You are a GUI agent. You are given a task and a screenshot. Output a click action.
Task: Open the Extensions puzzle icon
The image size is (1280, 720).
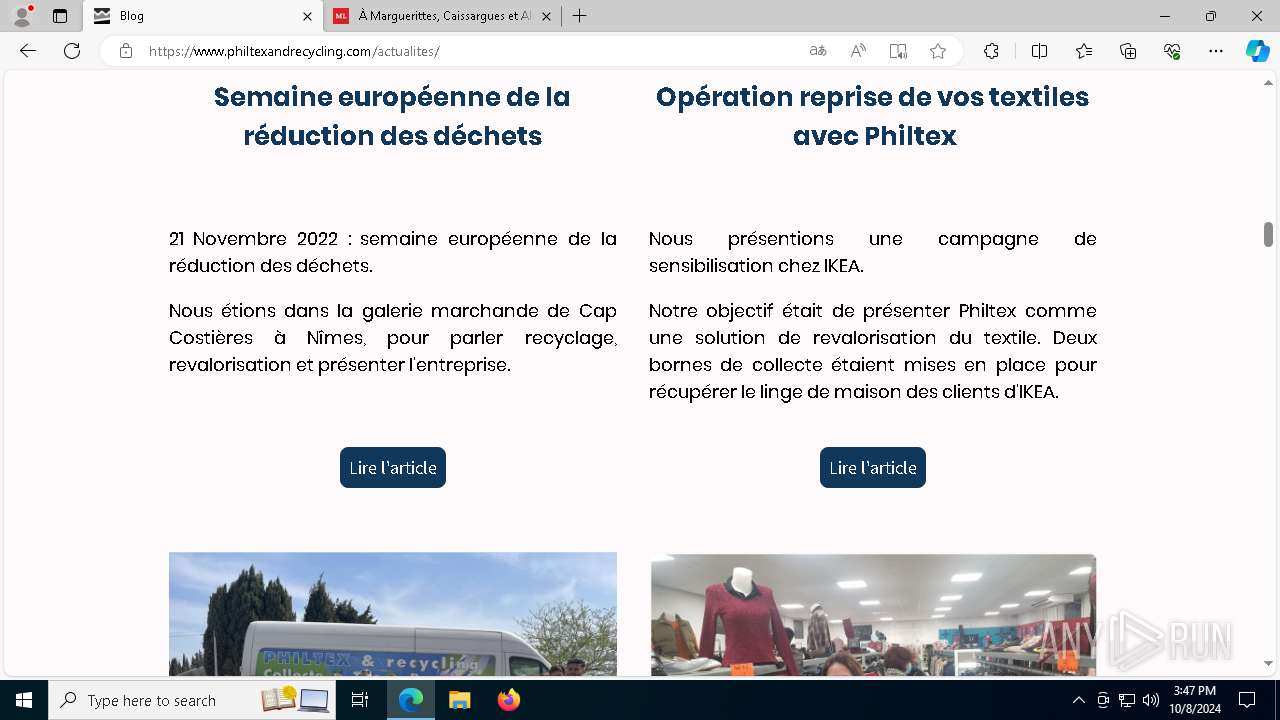[x=991, y=51]
